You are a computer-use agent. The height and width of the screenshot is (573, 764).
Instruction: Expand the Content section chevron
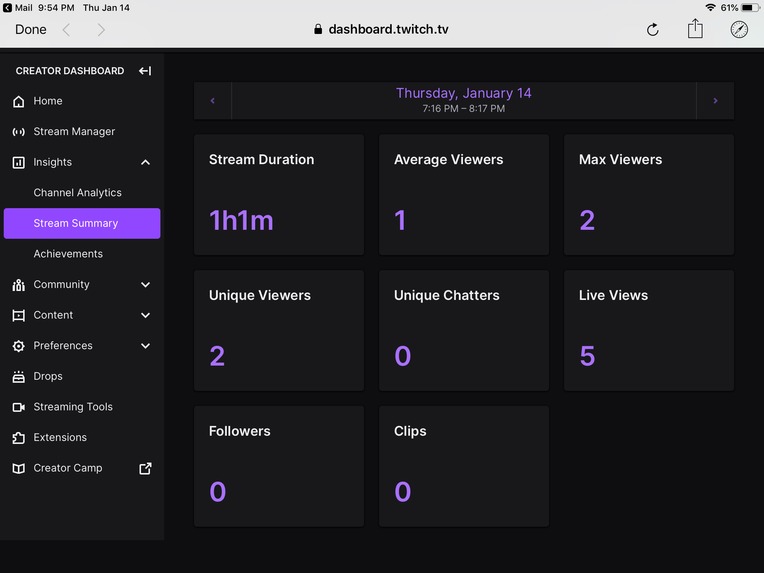coord(145,316)
